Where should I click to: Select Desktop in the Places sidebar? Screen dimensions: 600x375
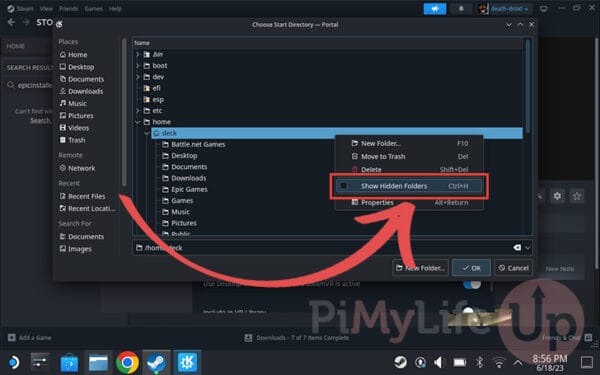click(77, 67)
